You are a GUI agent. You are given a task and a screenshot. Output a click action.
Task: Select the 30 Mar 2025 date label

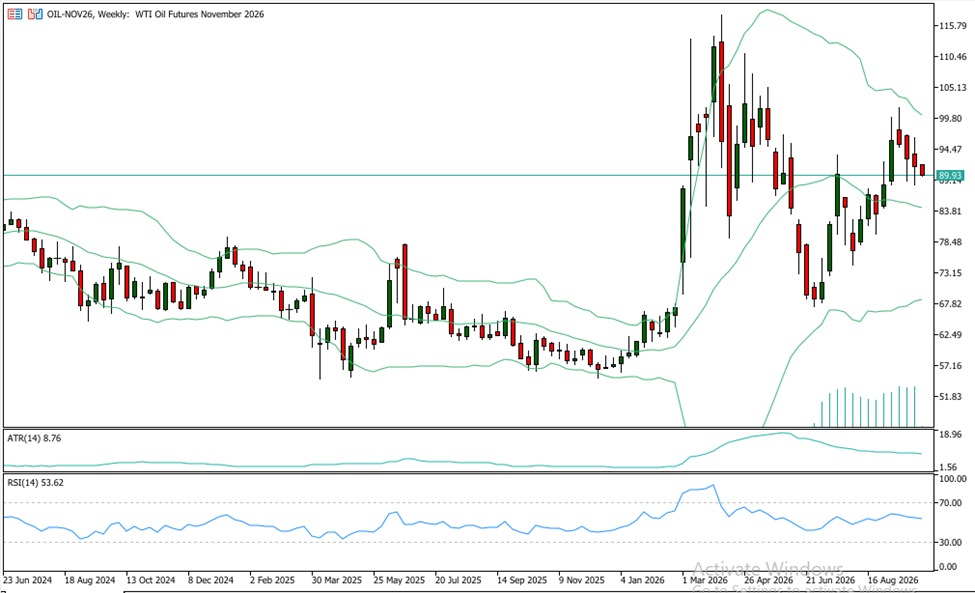(336, 580)
